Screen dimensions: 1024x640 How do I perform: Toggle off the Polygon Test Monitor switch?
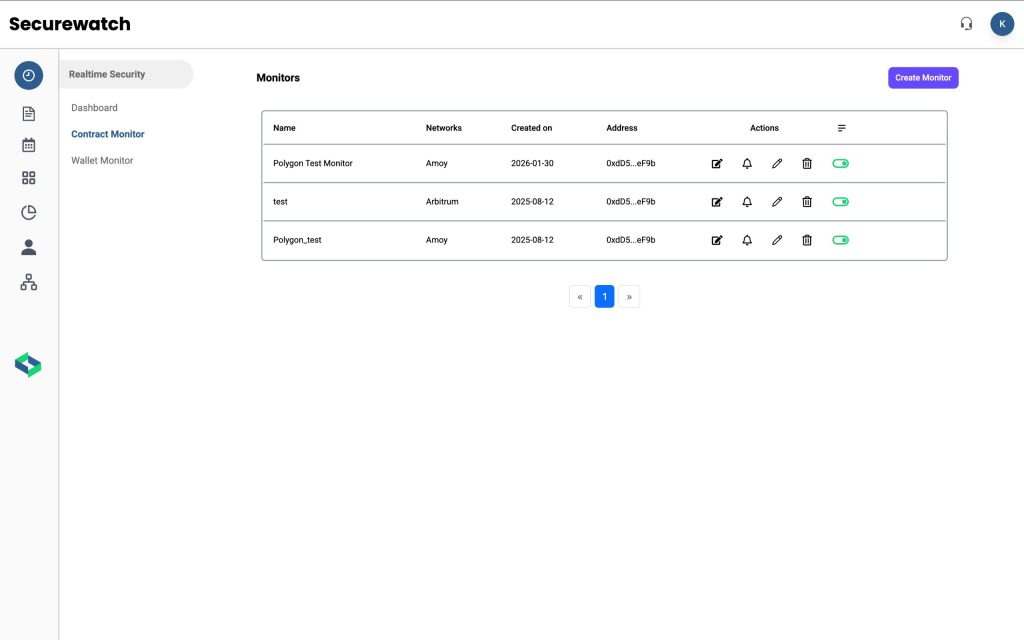840,164
